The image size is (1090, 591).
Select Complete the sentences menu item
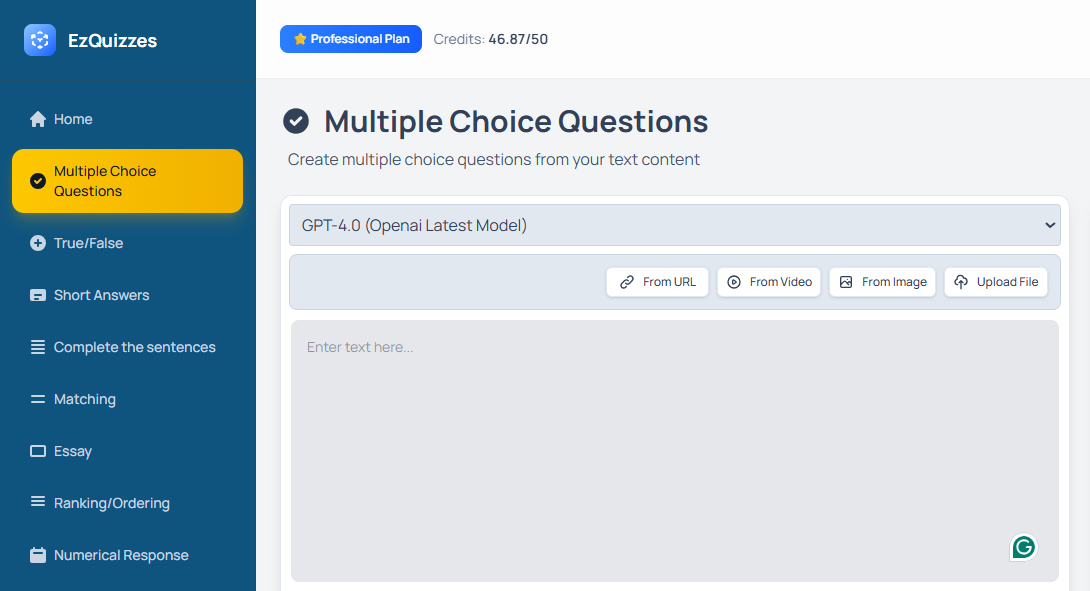point(134,347)
